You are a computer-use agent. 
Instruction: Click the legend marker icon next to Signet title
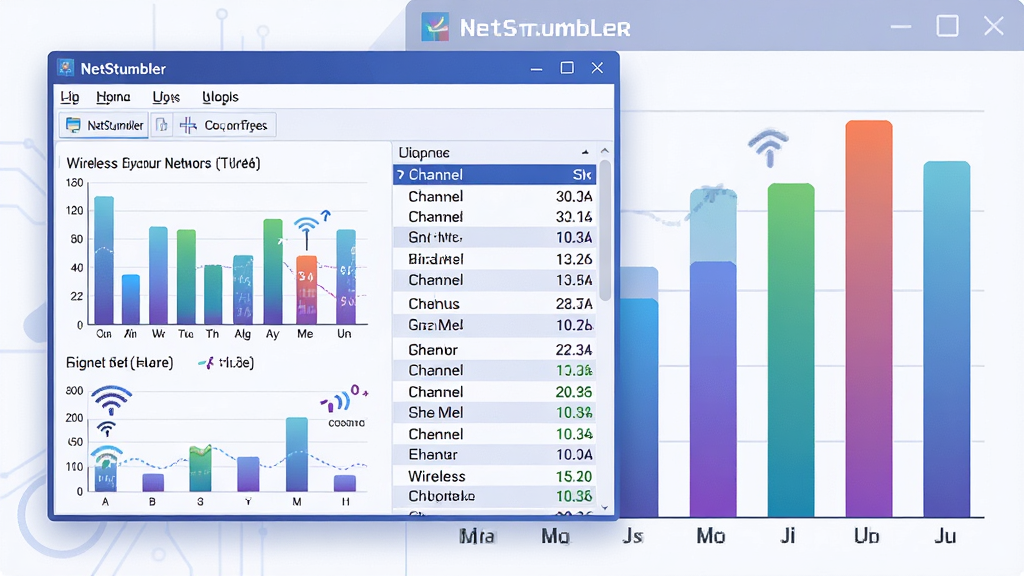206,362
